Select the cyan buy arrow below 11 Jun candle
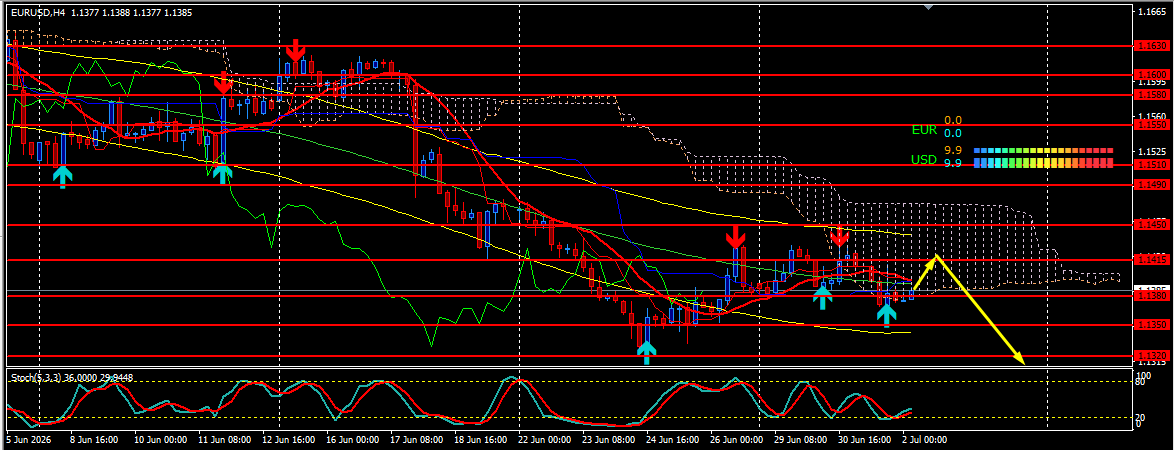This screenshot has width=1174, height=450. (222, 174)
